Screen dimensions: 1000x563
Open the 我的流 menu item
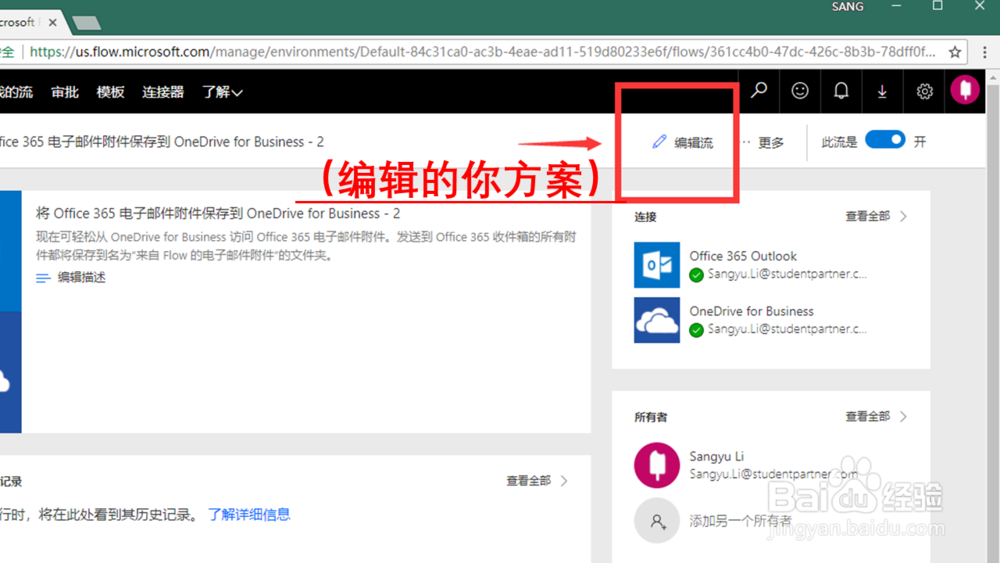point(16,92)
